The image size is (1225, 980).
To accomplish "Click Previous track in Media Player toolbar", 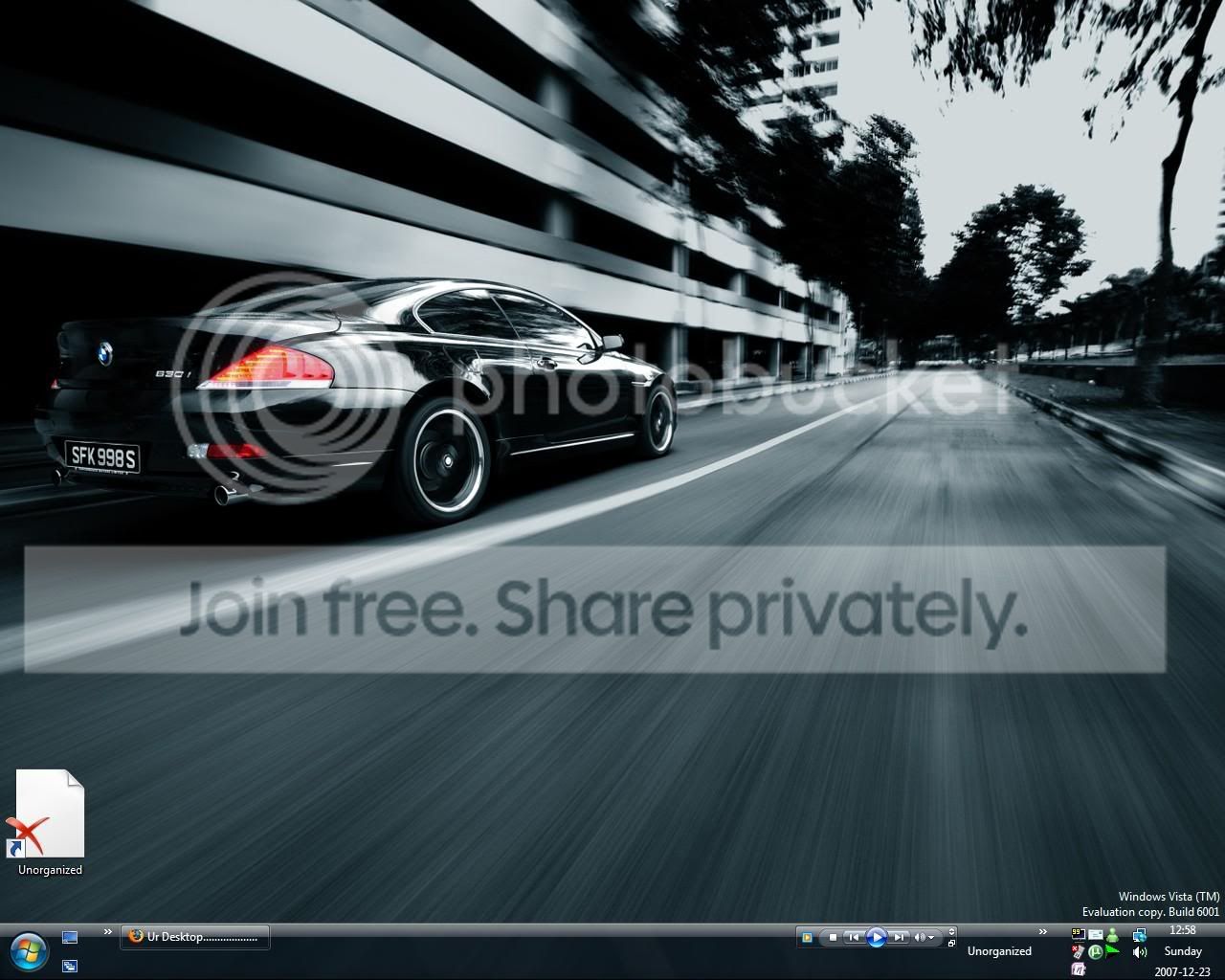I will tap(854, 937).
